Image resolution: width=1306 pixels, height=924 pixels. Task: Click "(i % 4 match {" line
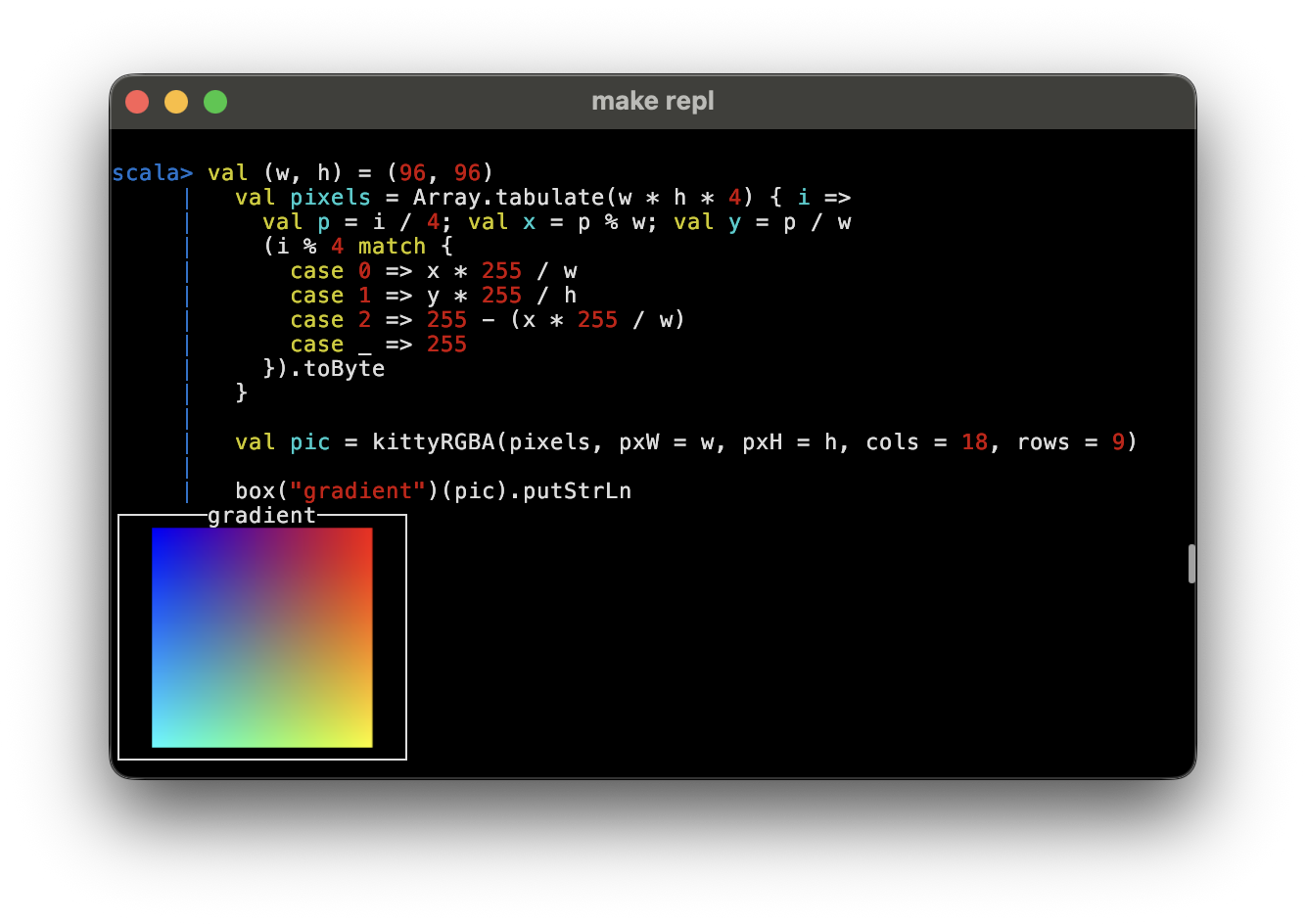[358, 247]
